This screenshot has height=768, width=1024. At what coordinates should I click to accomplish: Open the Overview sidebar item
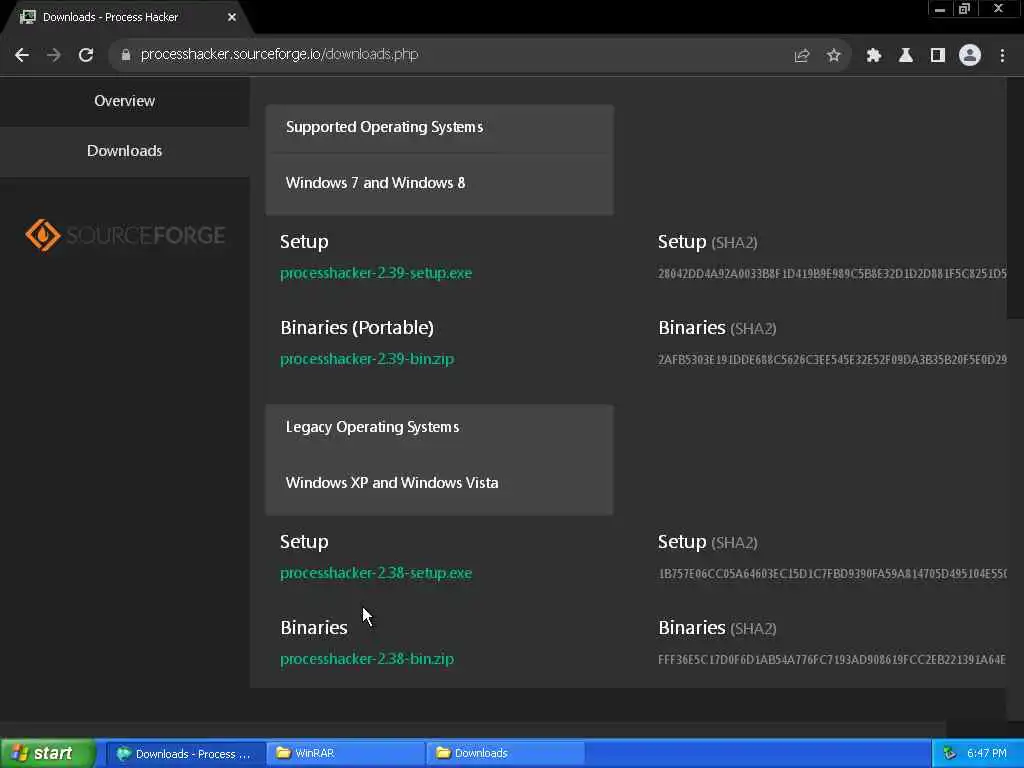124,101
